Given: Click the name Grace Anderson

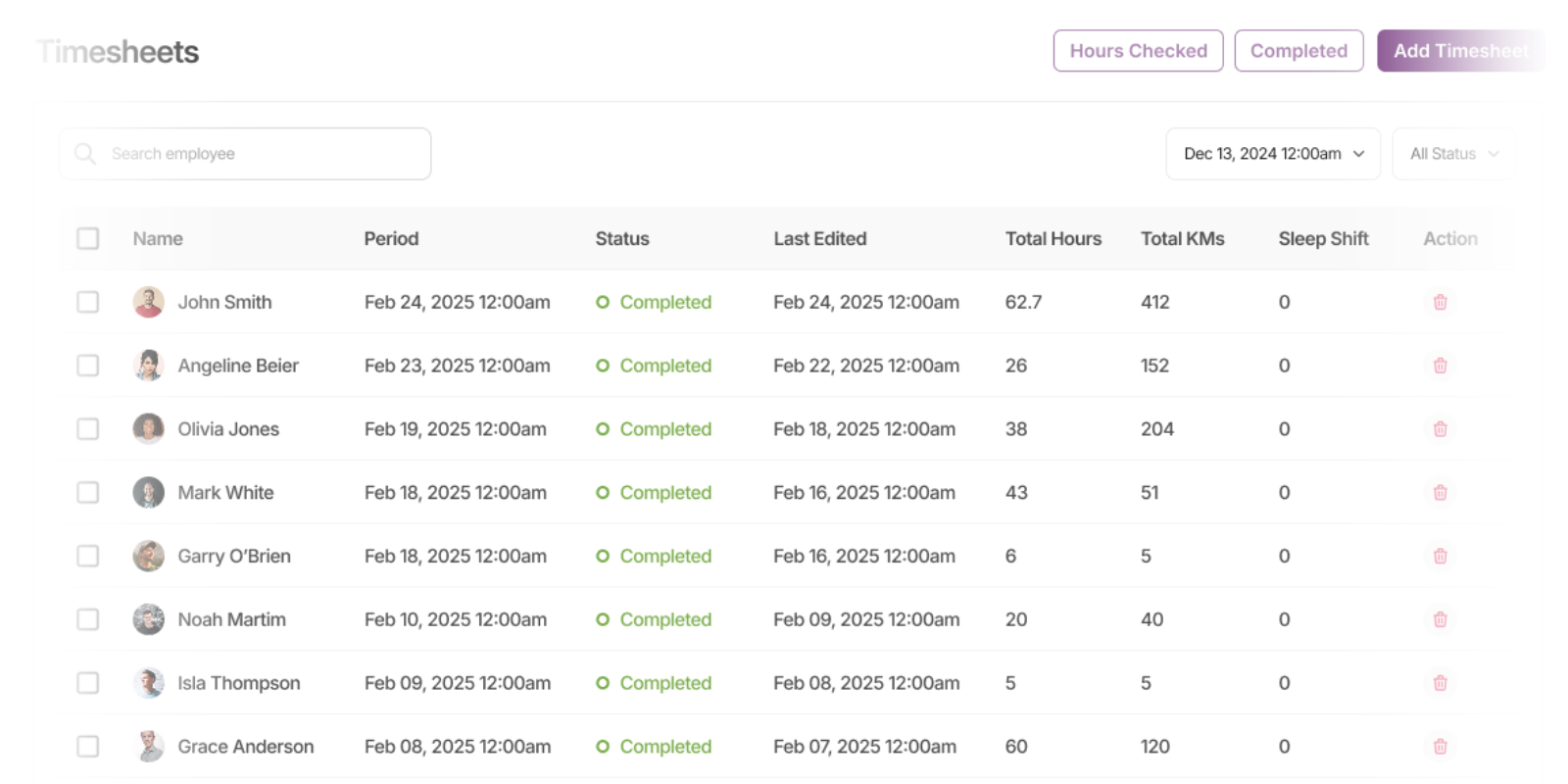Looking at the screenshot, I should 245,747.
